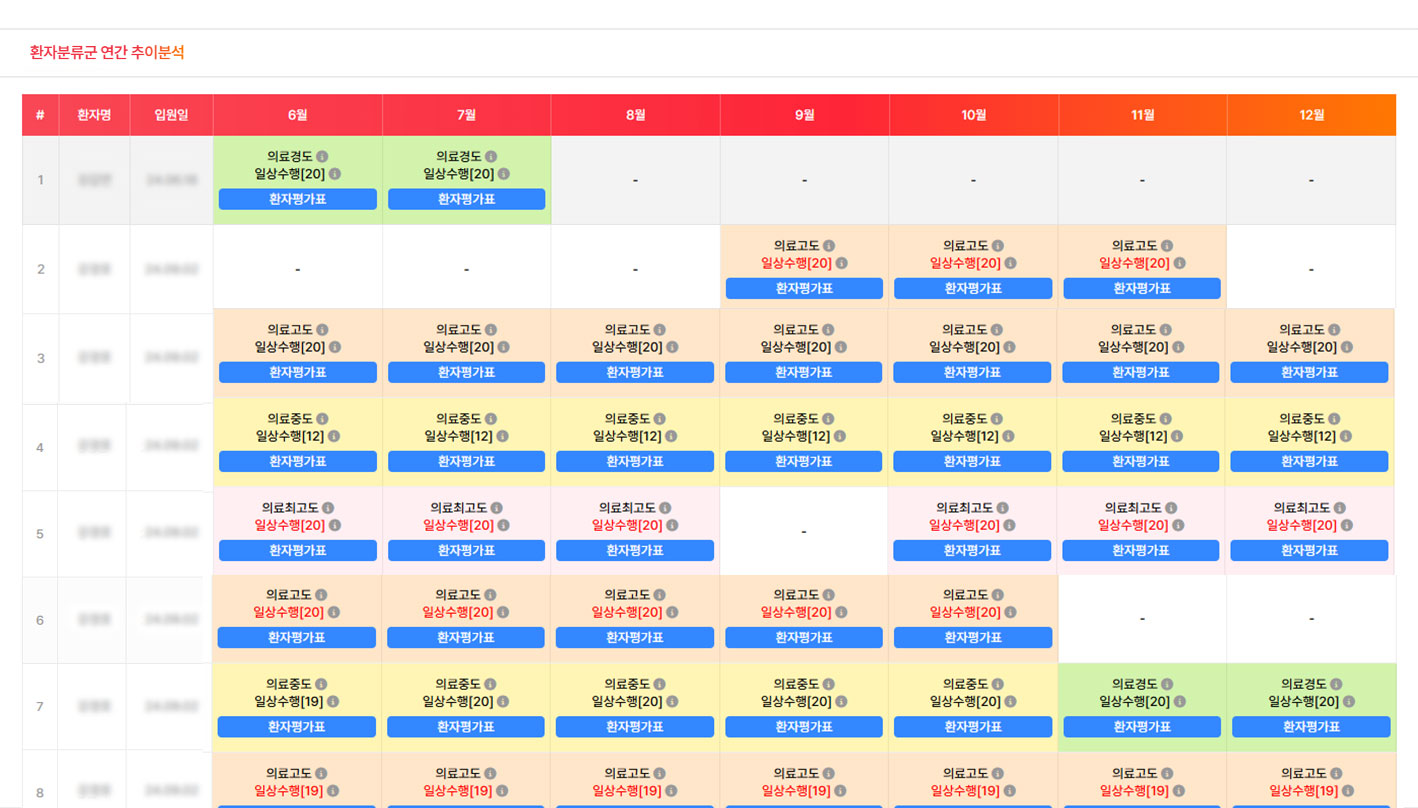The image size is (1418, 808).
Task: Click info icon beside 의료최고도 in patient 5's 6월 cell
Action: [328, 508]
